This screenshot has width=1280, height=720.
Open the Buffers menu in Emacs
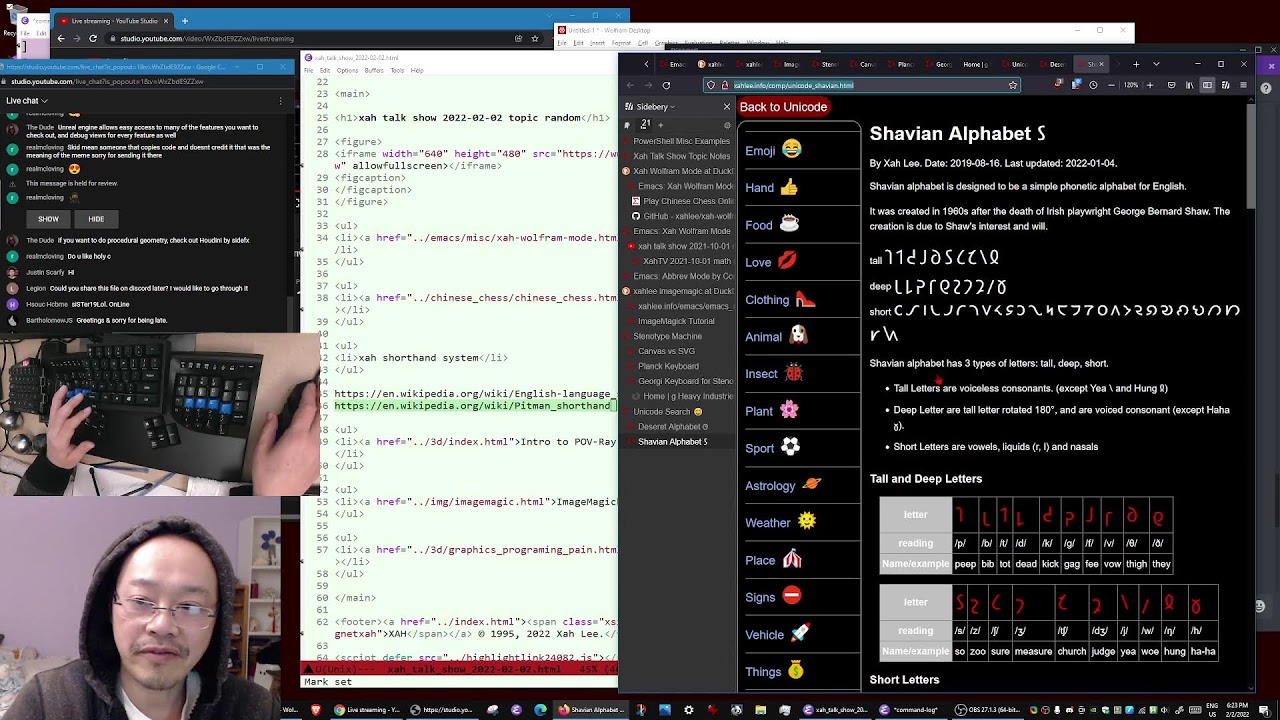click(x=374, y=71)
